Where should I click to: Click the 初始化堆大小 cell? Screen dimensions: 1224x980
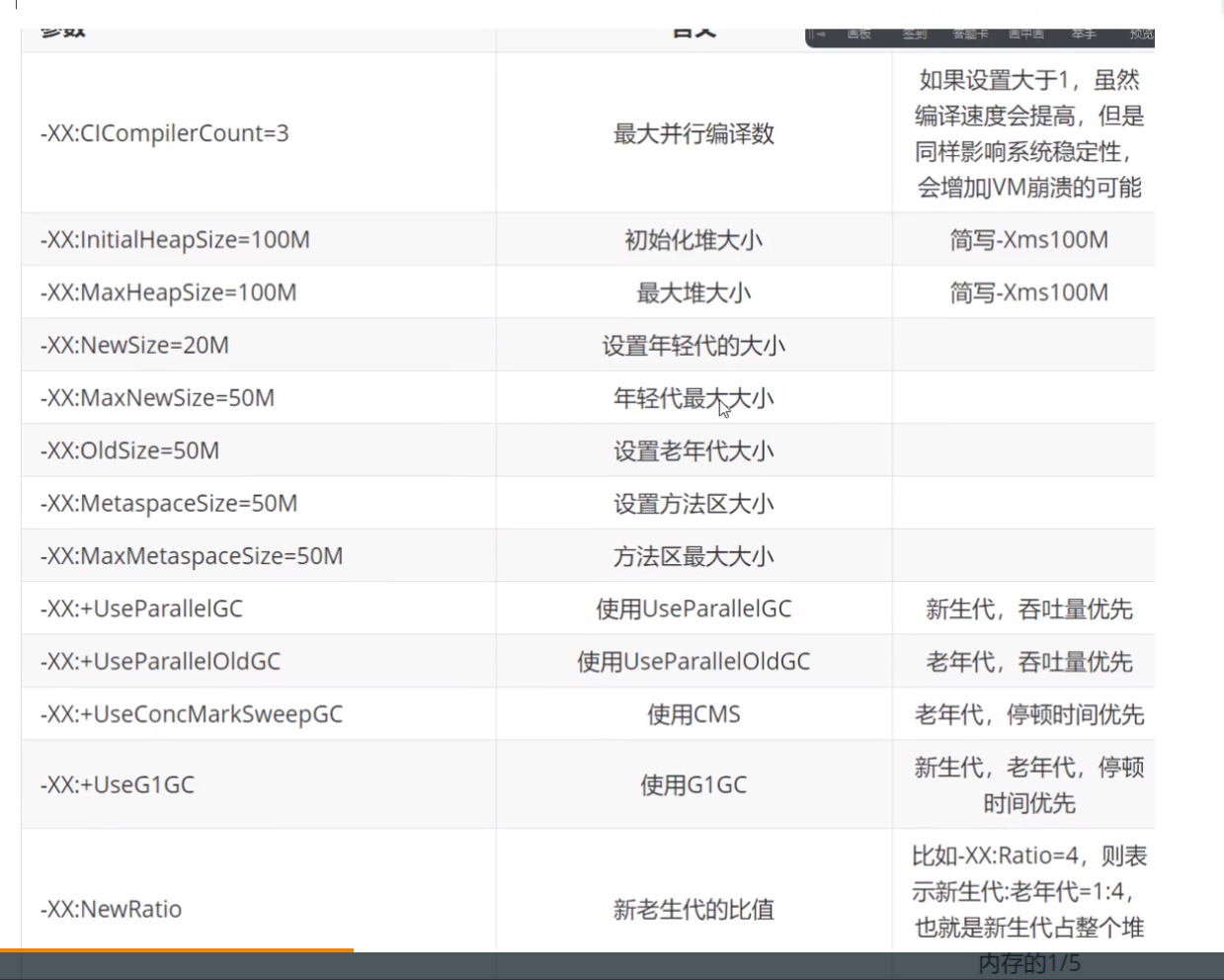[694, 240]
